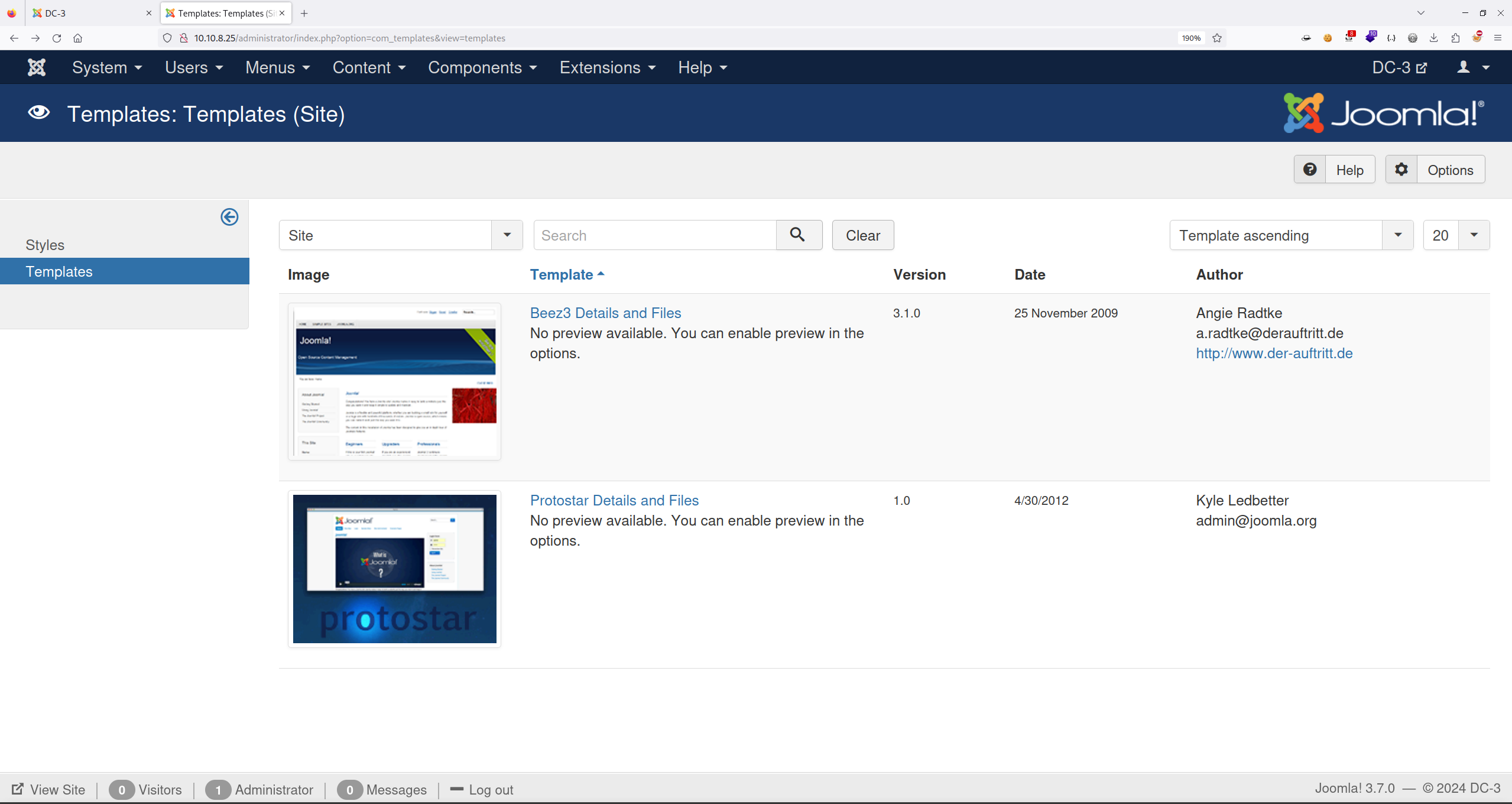Click the hat extension icon in the toolbar
The width and height of the screenshot is (1512, 804).
tap(1306, 38)
